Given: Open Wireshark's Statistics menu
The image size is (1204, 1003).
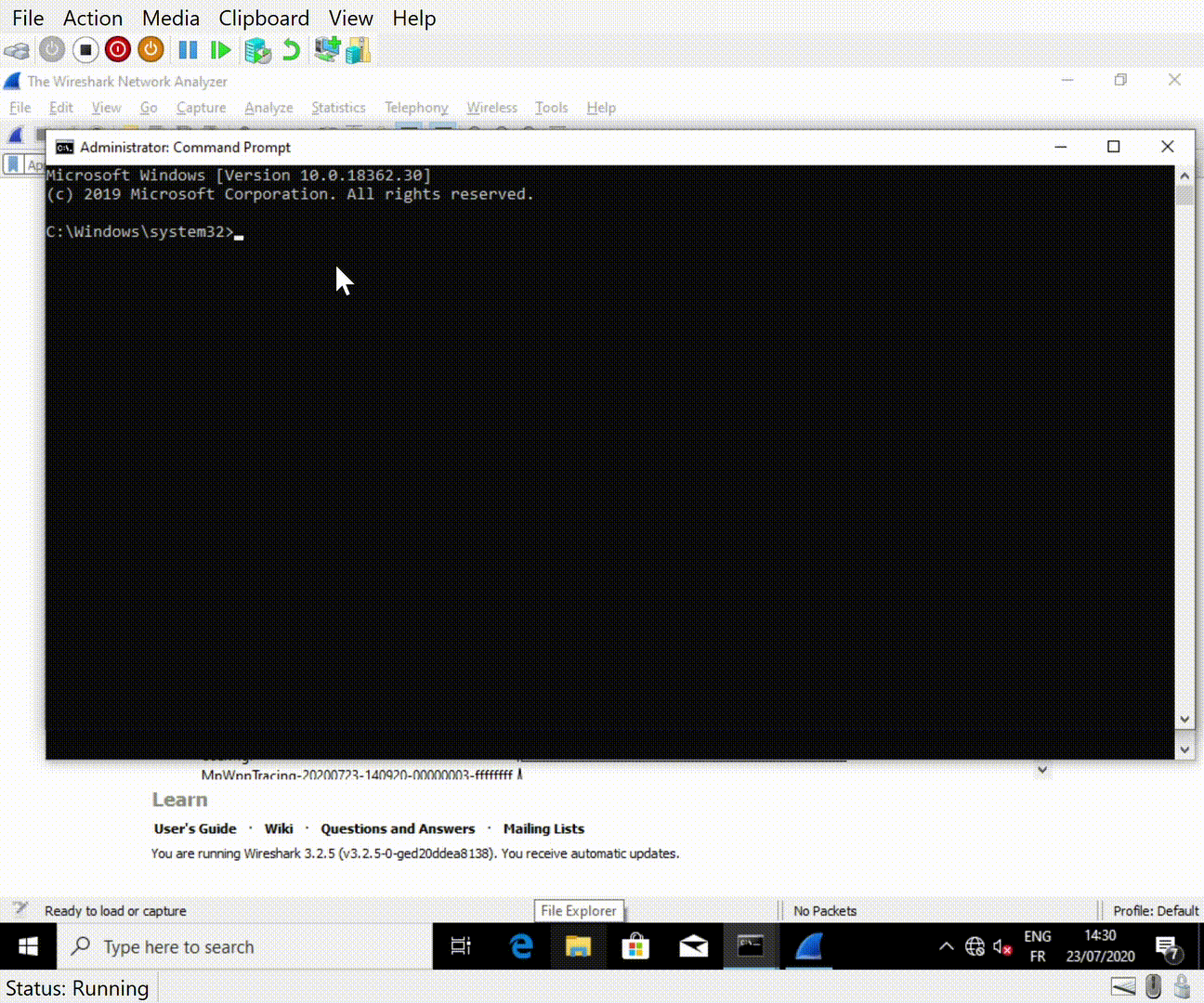Looking at the screenshot, I should (338, 108).
